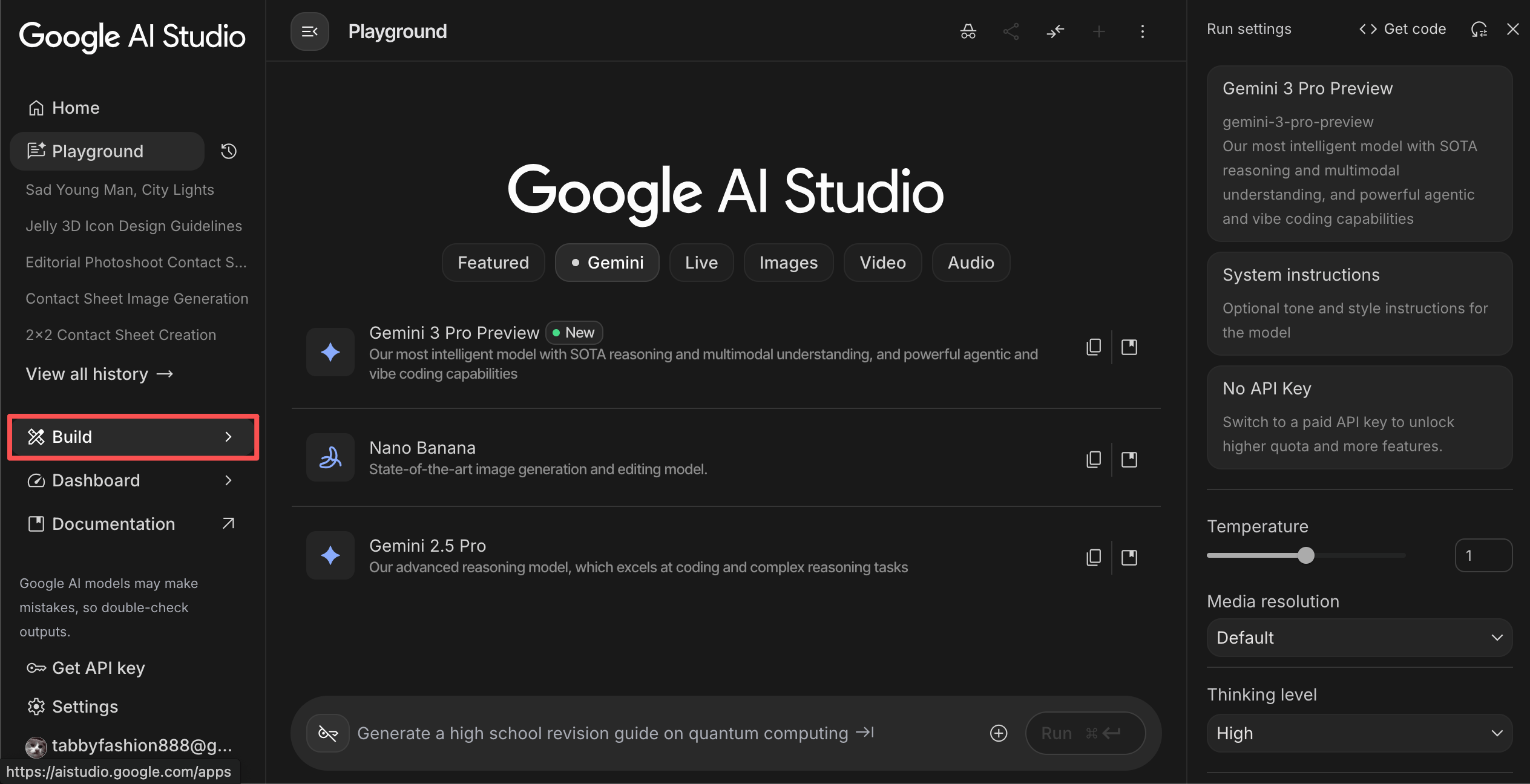Click View all history link

[99, 374]
